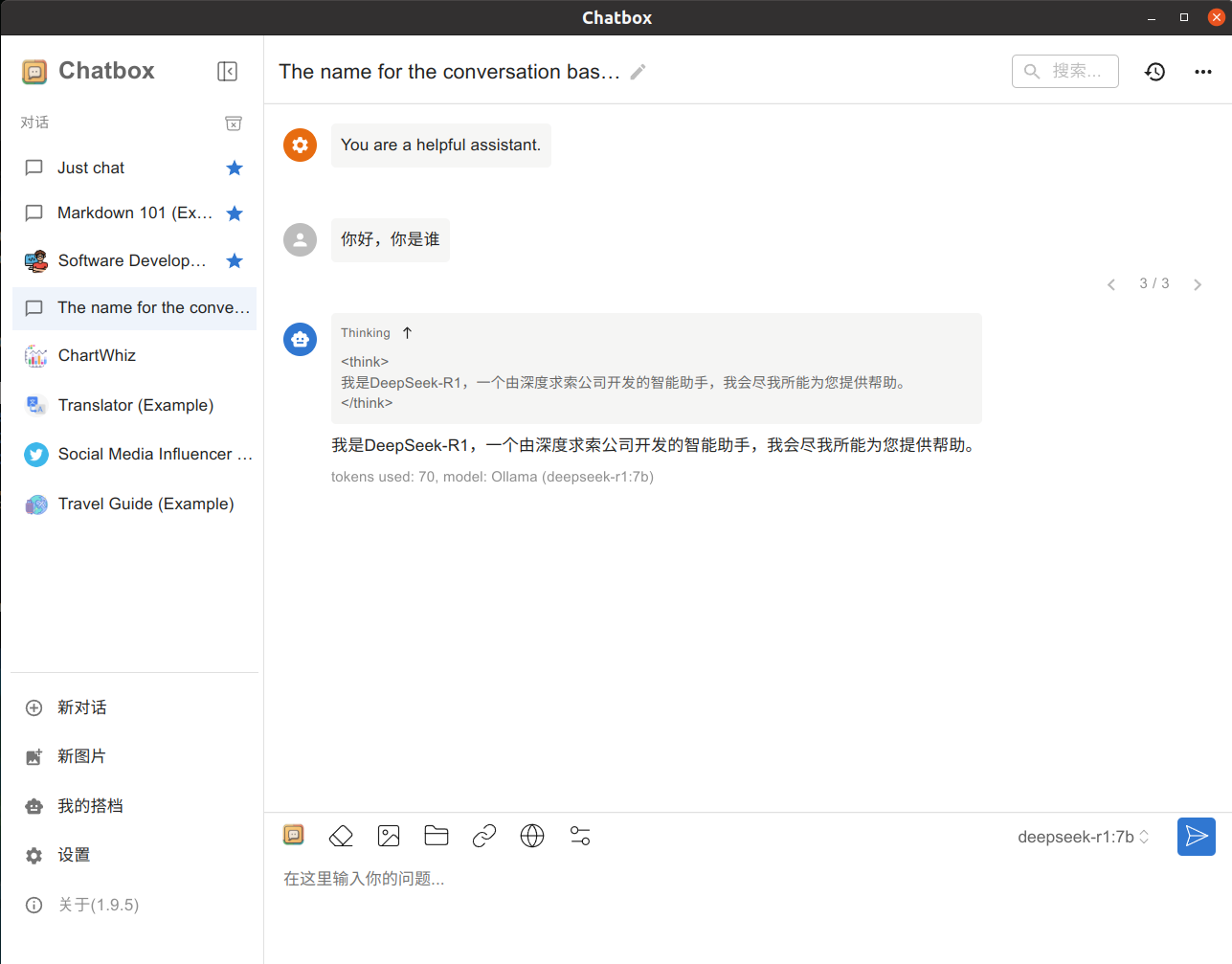
Task: Open the three-dot more options menu
Action: [x=1203, y=72]
